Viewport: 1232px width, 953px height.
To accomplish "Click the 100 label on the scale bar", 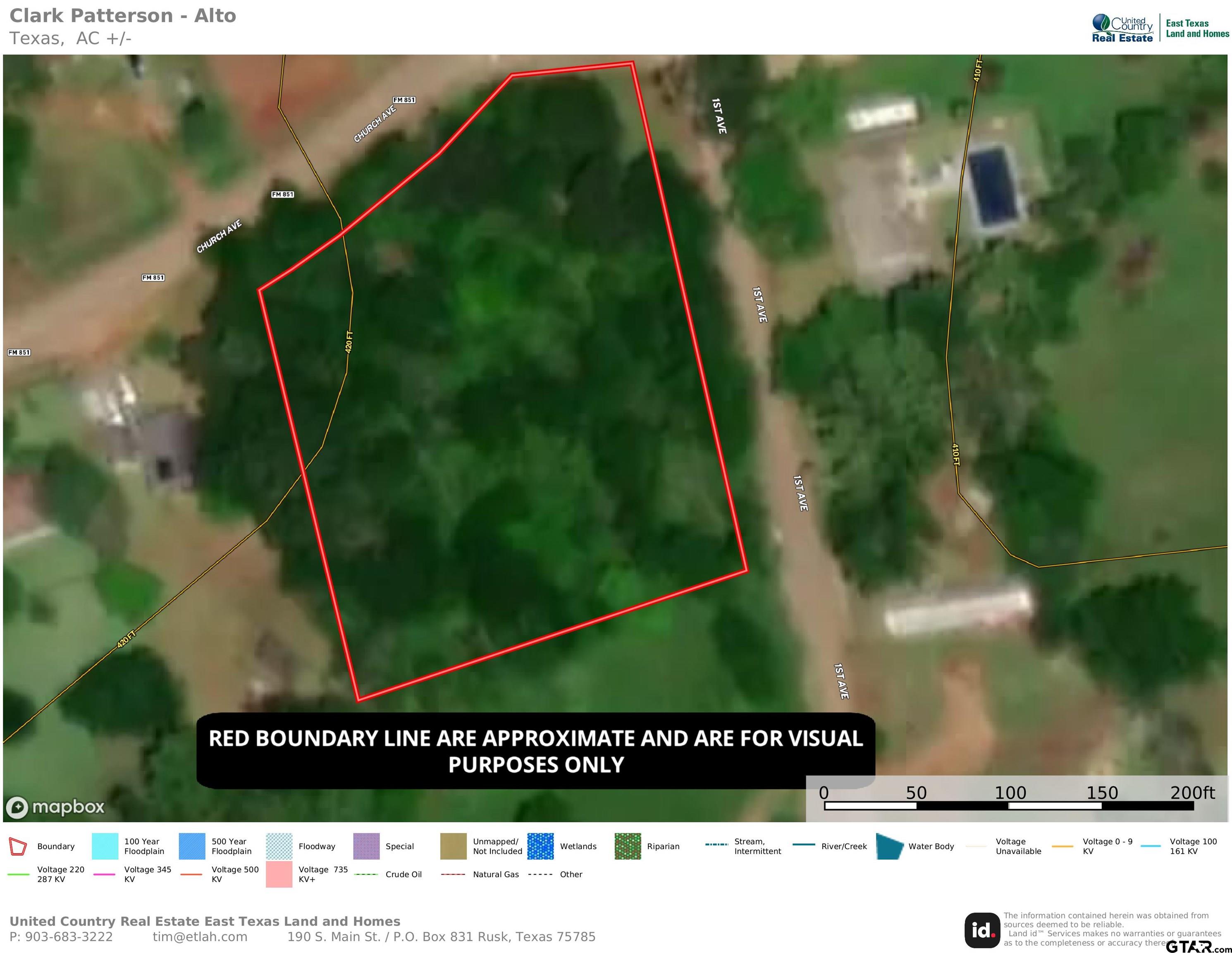I will pyautogui.click(x=1010, y=793).
